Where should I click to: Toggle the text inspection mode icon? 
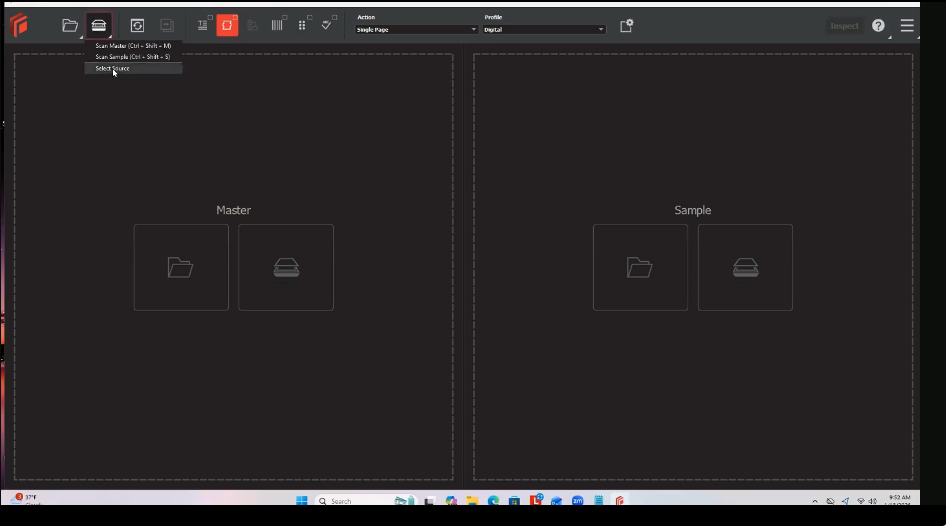pos(203,26)
